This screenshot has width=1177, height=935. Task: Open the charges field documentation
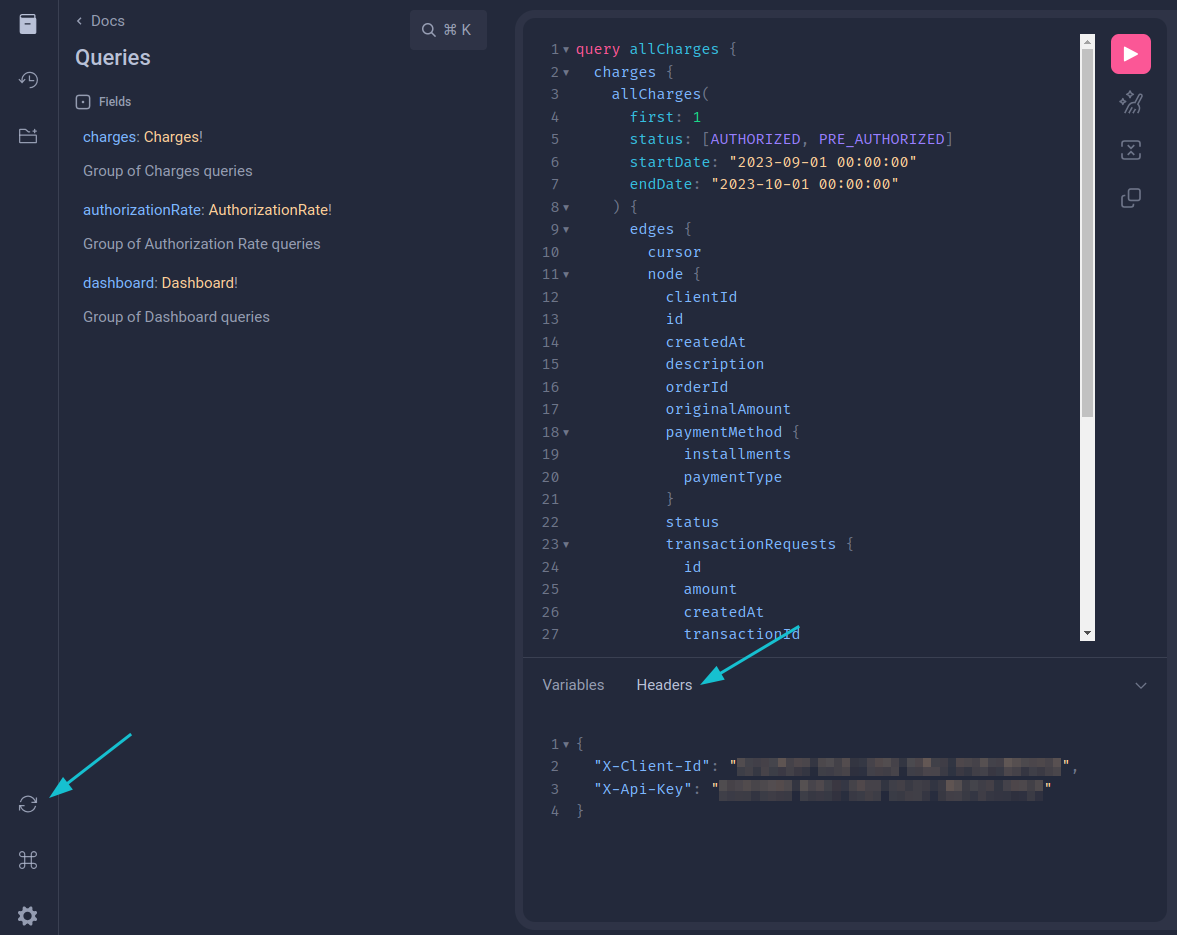tap(110, 137)
